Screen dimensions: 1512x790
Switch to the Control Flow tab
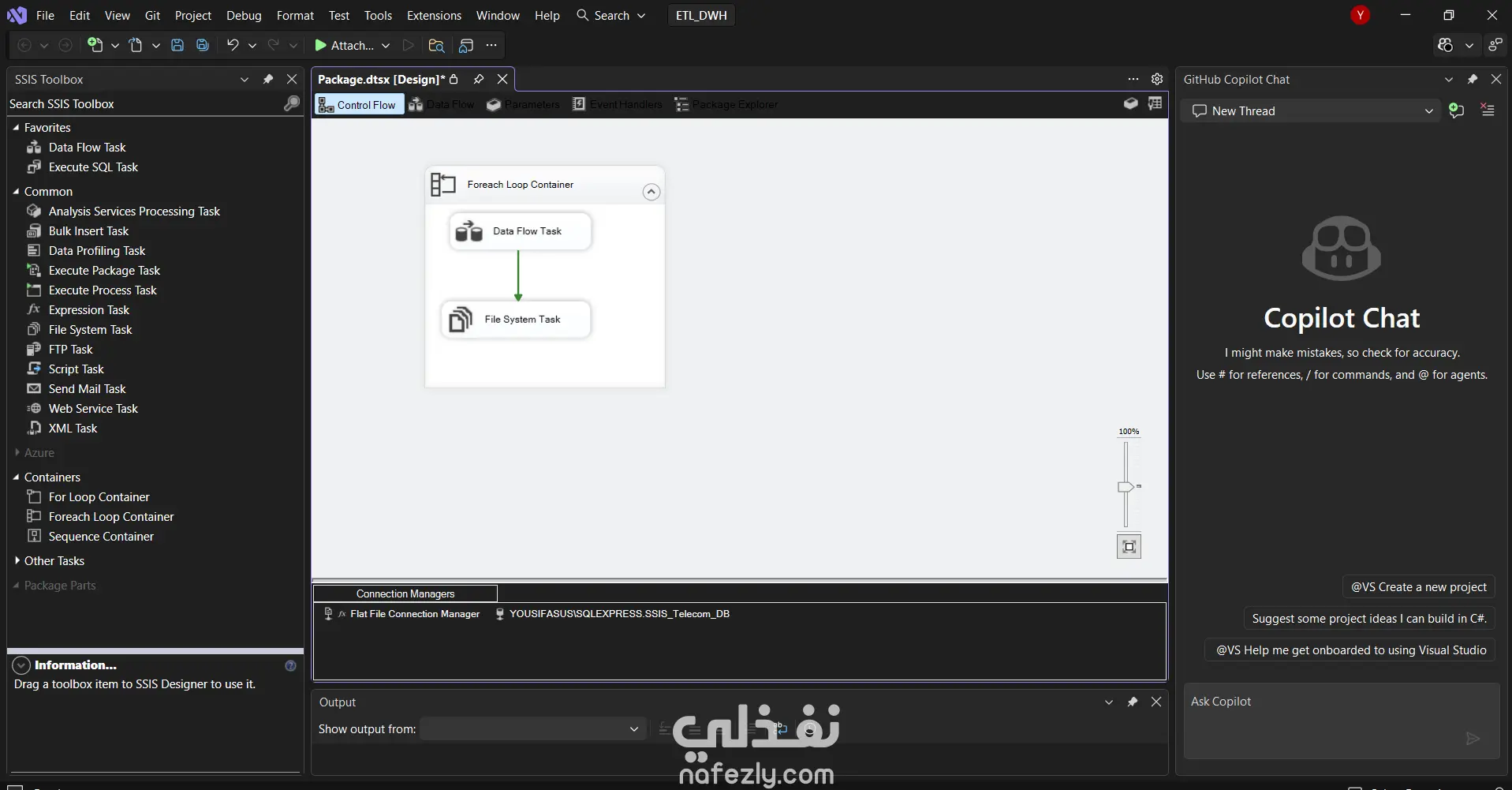tap(359, 104)
